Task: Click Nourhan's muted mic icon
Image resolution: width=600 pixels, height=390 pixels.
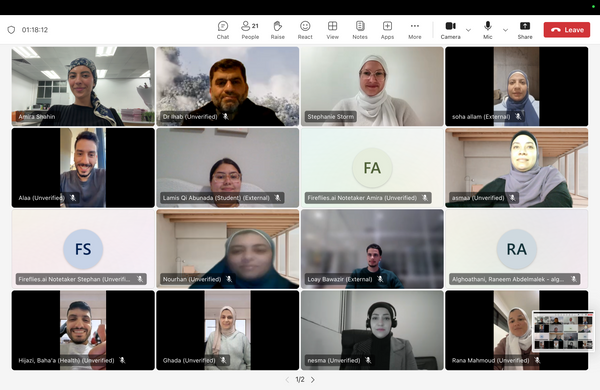Action: (229, 279)
